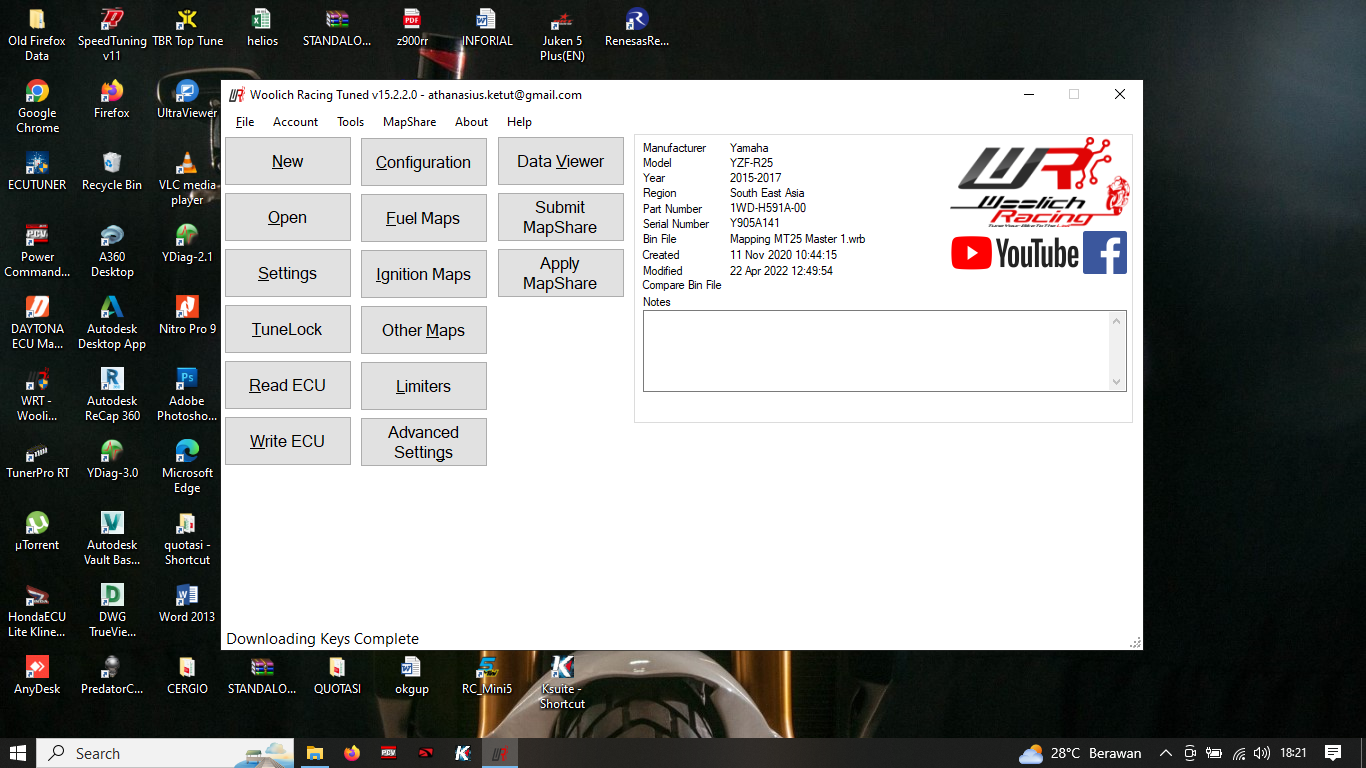Open the Limiters settings

(423, 386)
